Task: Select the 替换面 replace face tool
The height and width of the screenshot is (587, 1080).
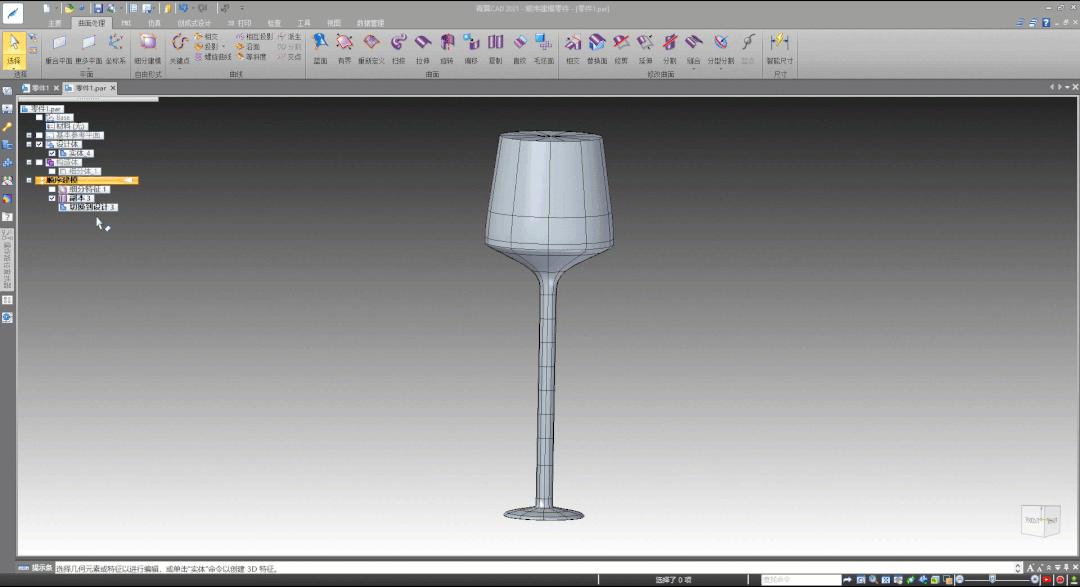Action: pyautogui.click(x=596, y=49)
